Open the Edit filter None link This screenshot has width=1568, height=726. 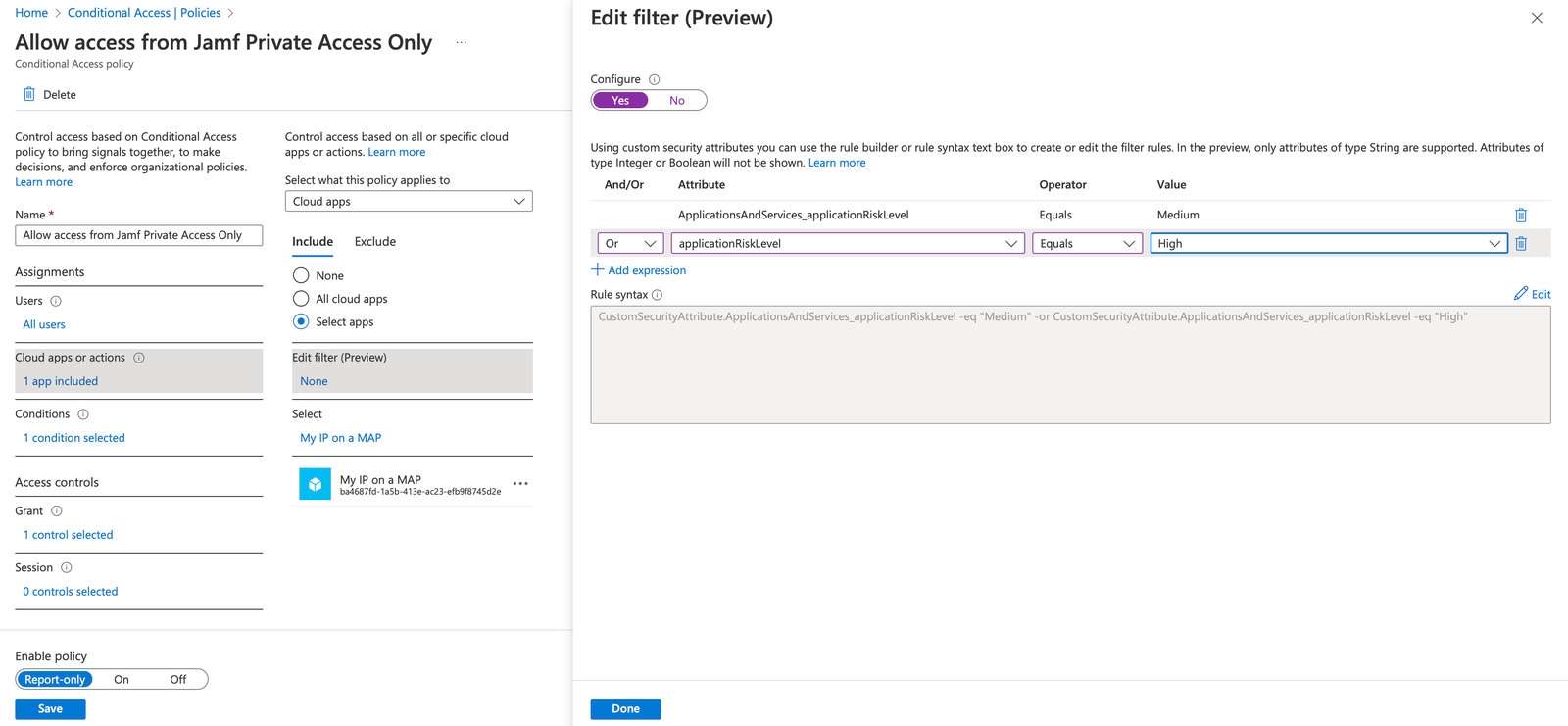click(314, 381)
